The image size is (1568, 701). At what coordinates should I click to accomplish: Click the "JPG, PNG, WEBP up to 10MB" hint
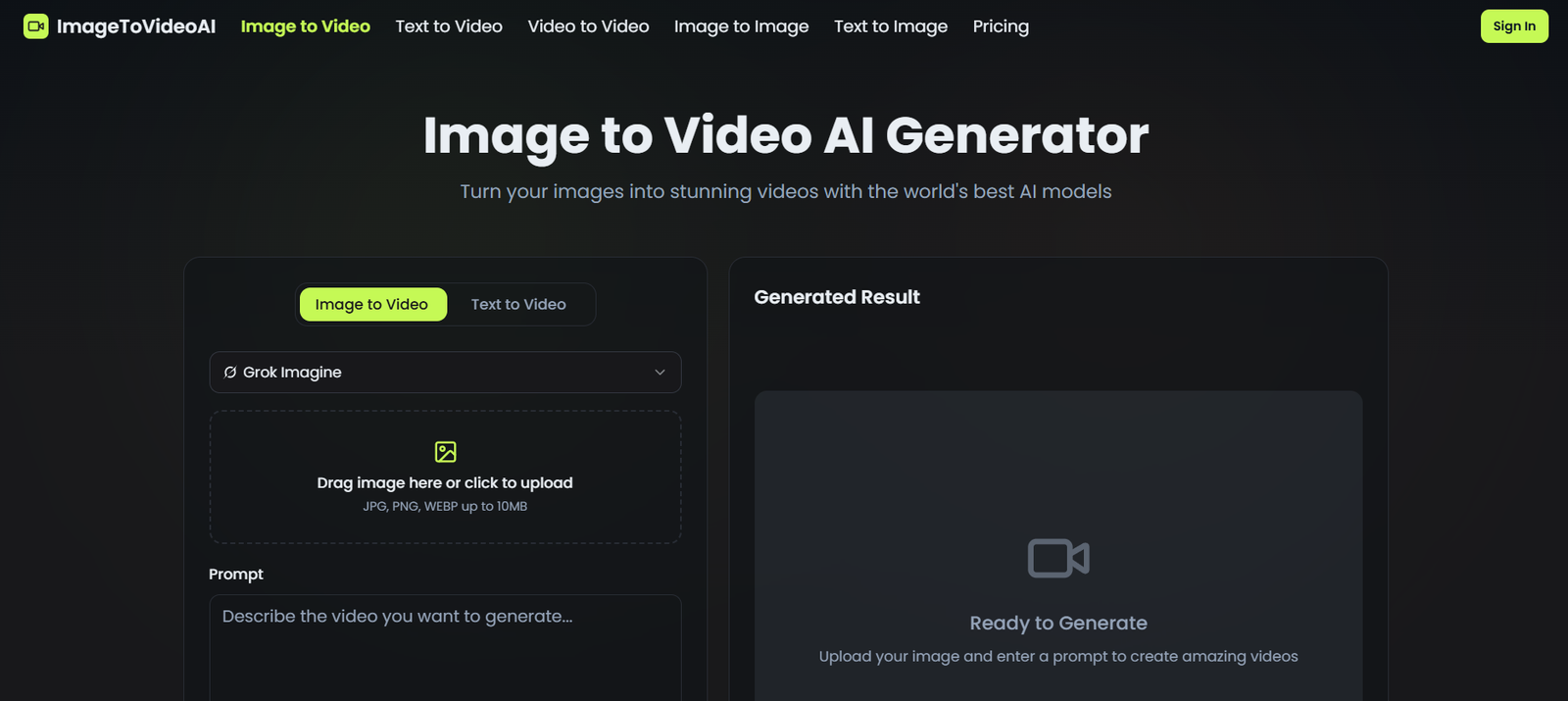[x=445, y=507]
